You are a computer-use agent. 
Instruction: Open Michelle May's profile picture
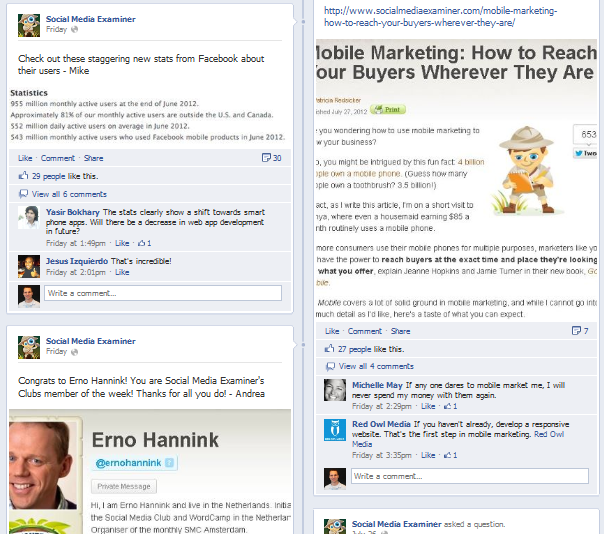point(335,390)
